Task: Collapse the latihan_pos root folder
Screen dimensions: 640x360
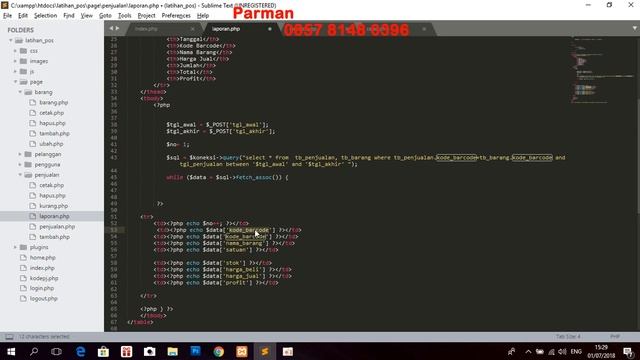Action: pyautogui.click(x=11, y=40)
